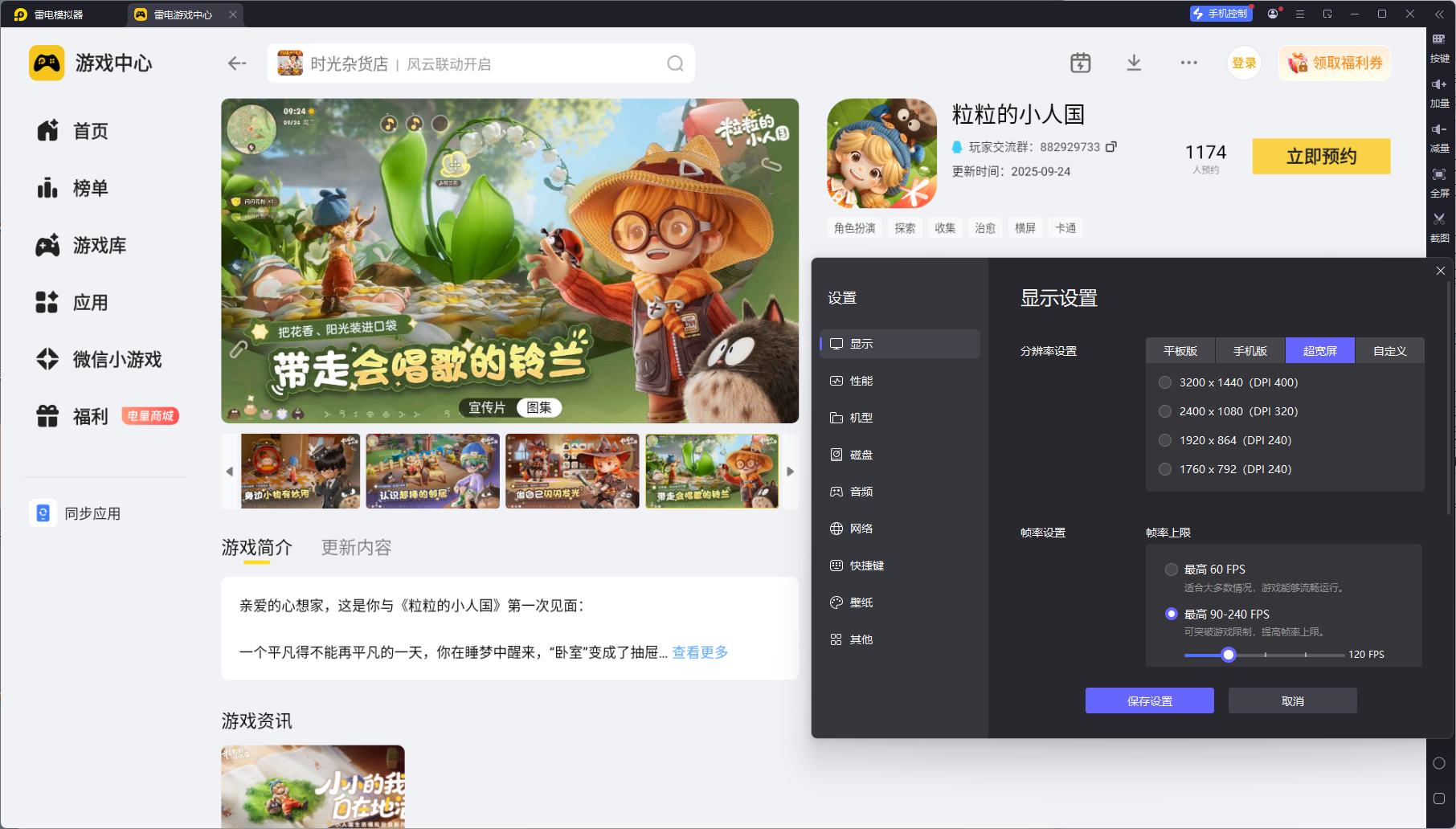The width and height of the screenshot is (1456, 829).
Task: Open 壁纸 wallpaper settings
Action: pos(900,602)
